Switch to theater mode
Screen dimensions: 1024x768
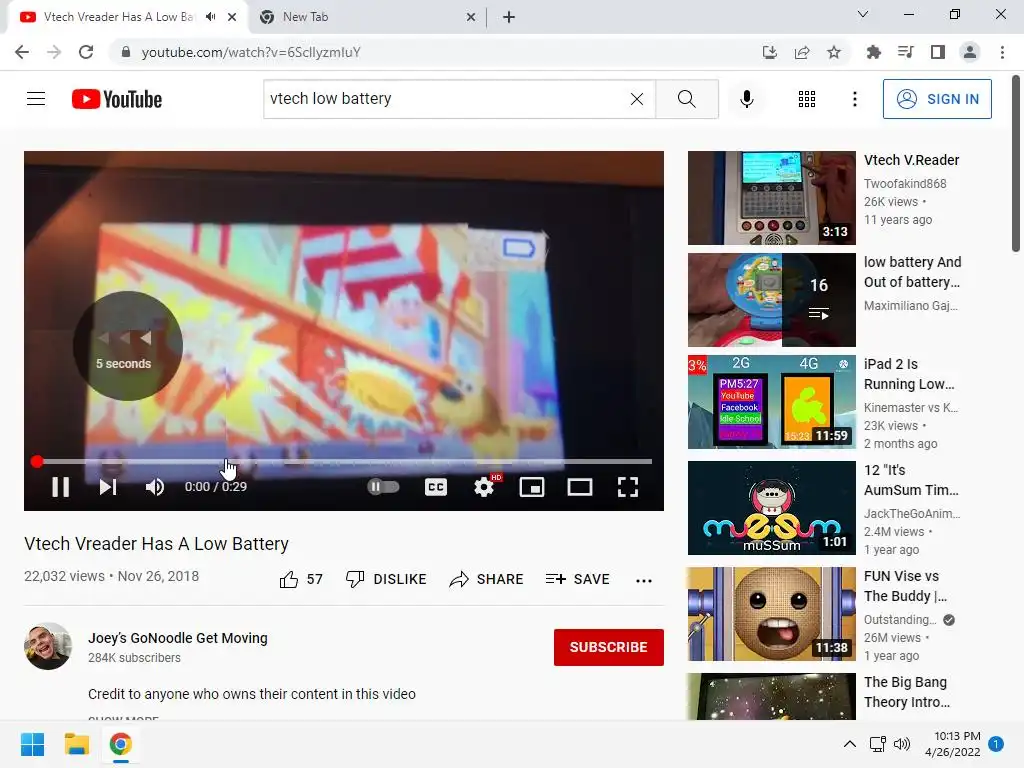click(x=580, y=487)
